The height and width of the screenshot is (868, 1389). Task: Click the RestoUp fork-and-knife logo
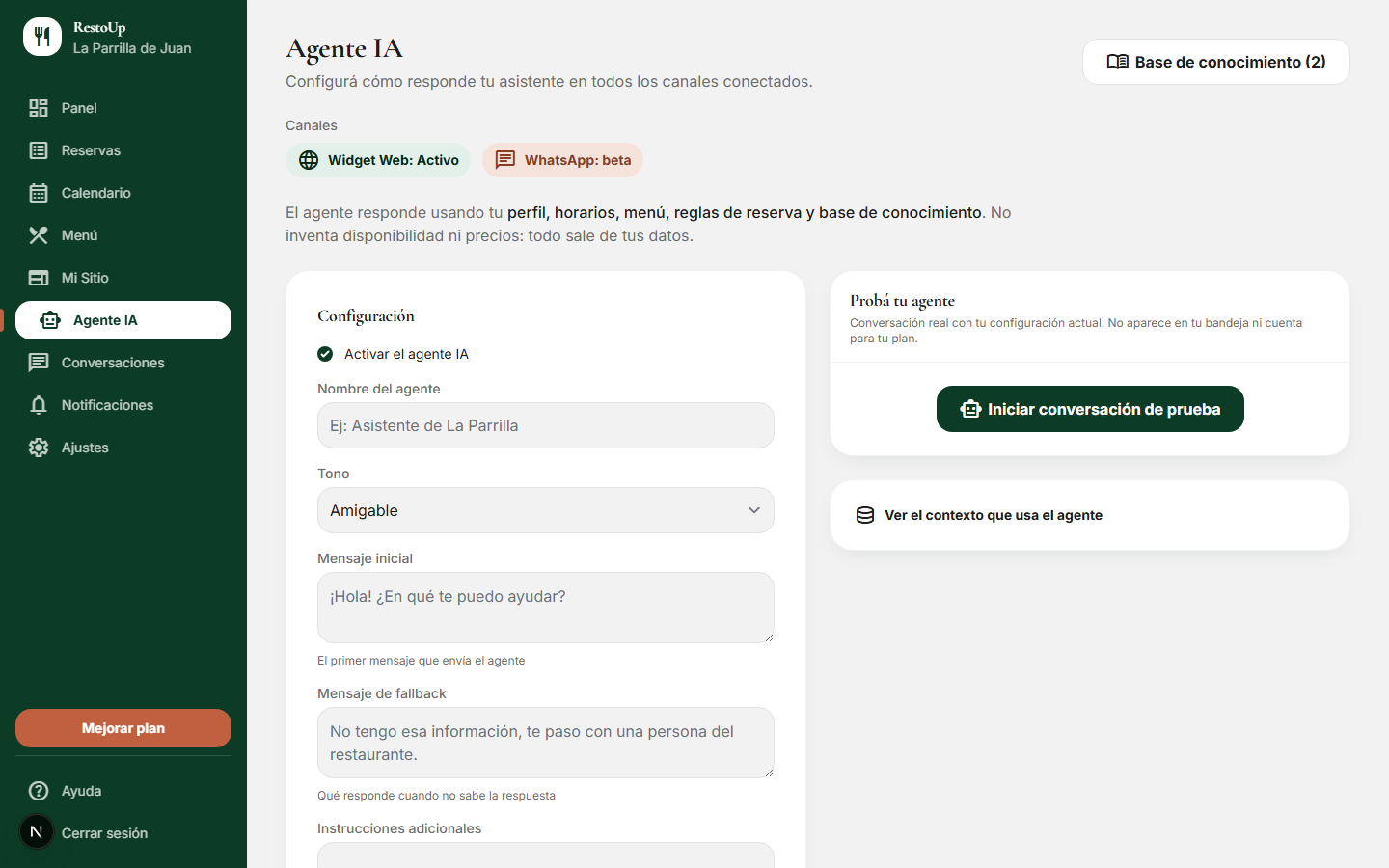click(42, 37)
